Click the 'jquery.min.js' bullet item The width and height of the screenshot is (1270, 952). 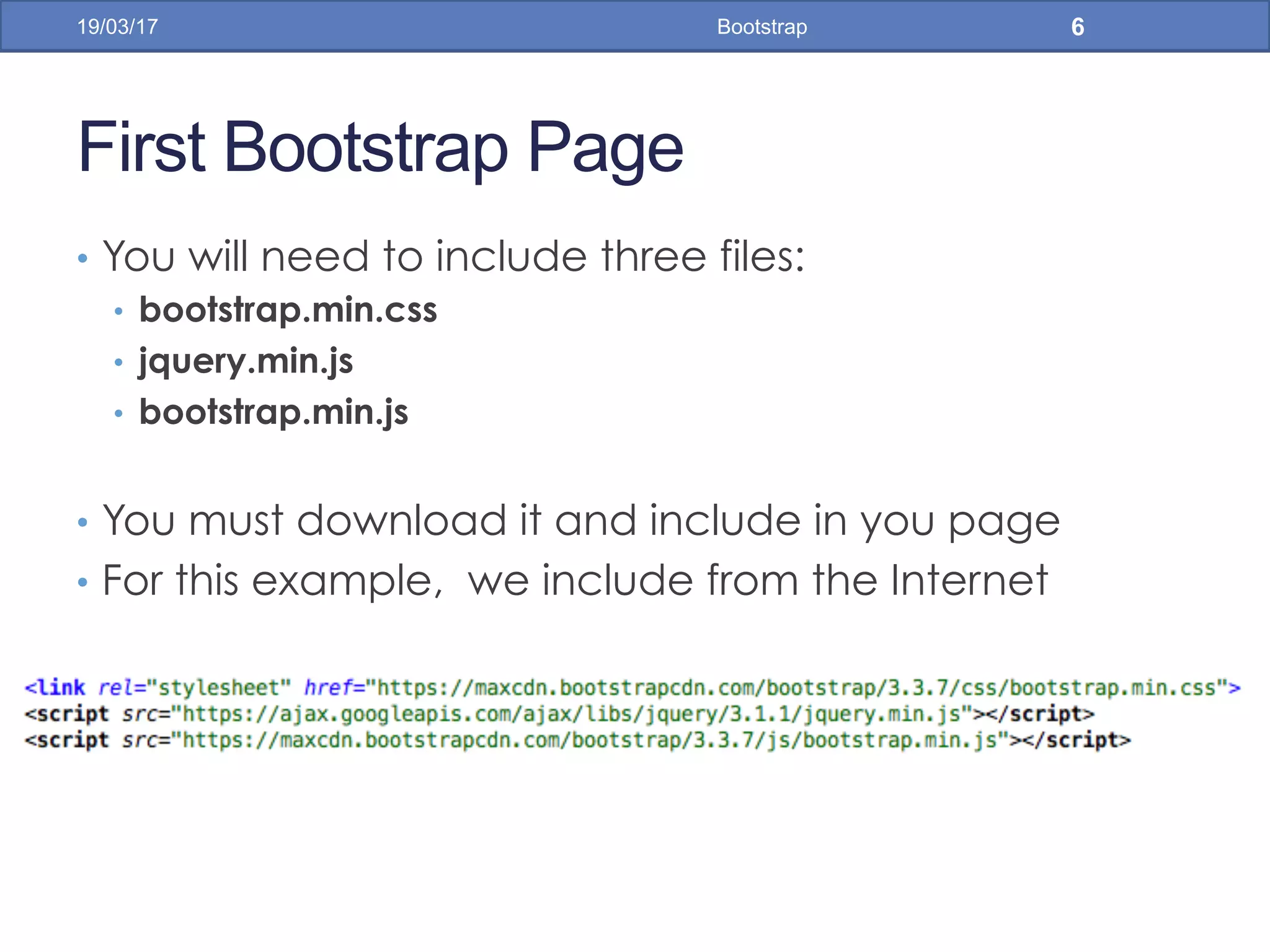[246, 361]
